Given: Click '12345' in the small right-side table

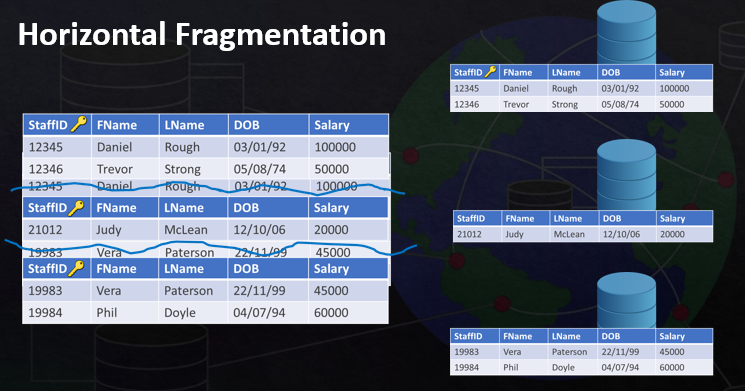Looking at the screenshot, I should tap(467, 88).
